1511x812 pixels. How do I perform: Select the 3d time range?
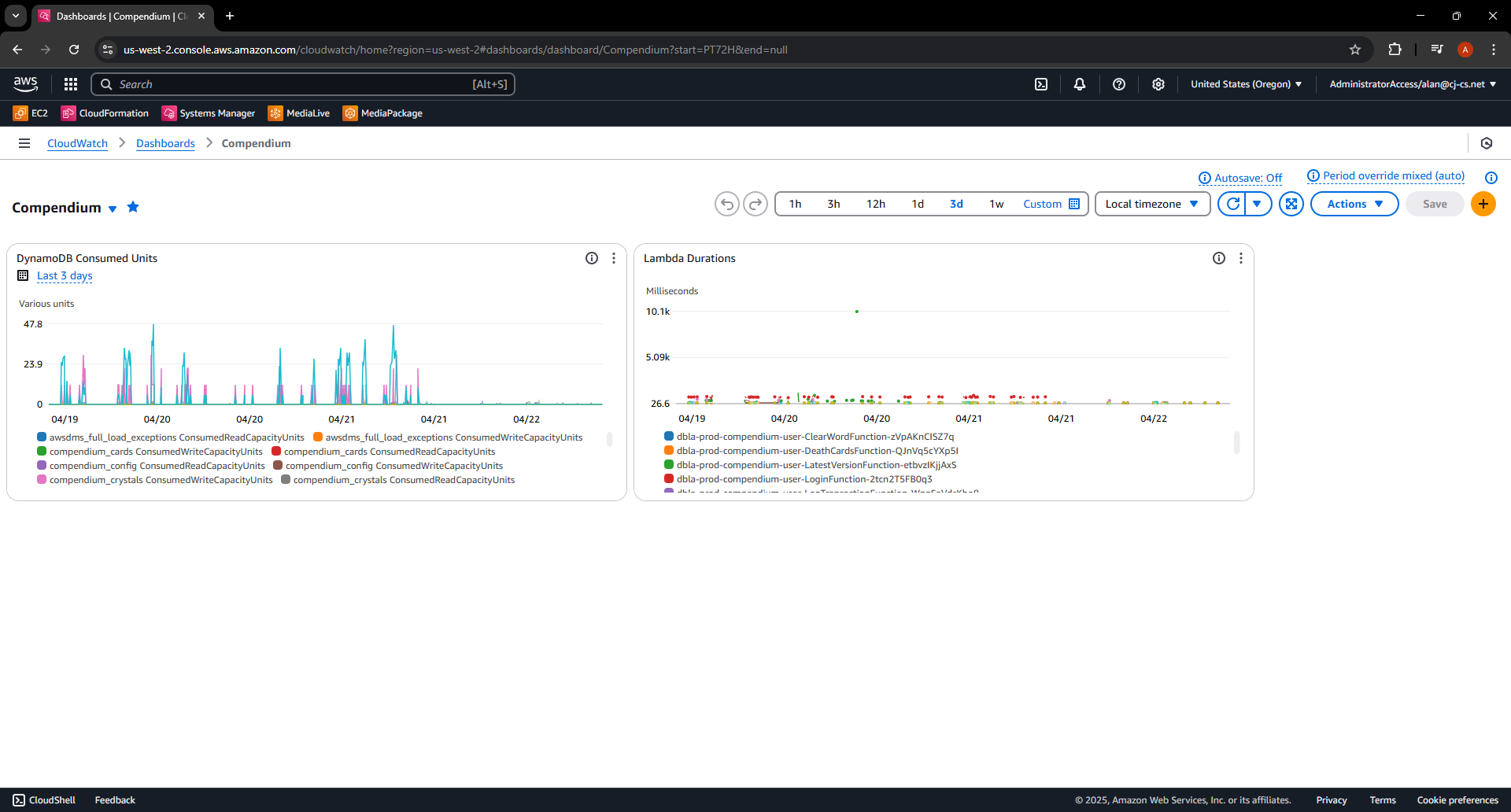(956, 204)
